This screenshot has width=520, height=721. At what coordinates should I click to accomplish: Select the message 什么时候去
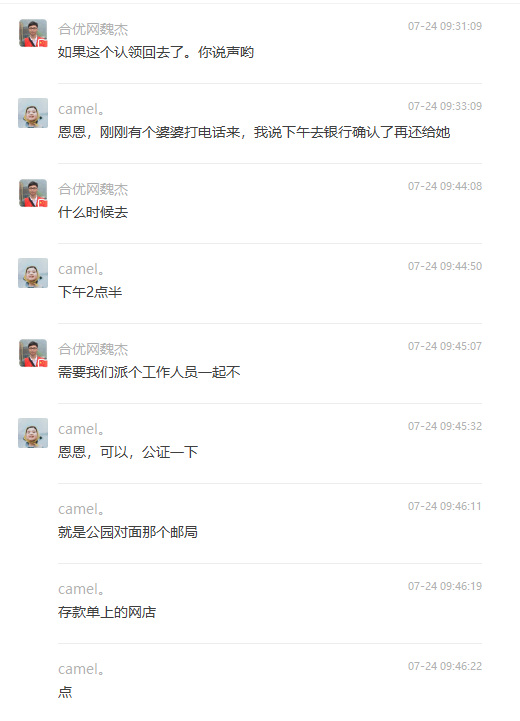93,212
